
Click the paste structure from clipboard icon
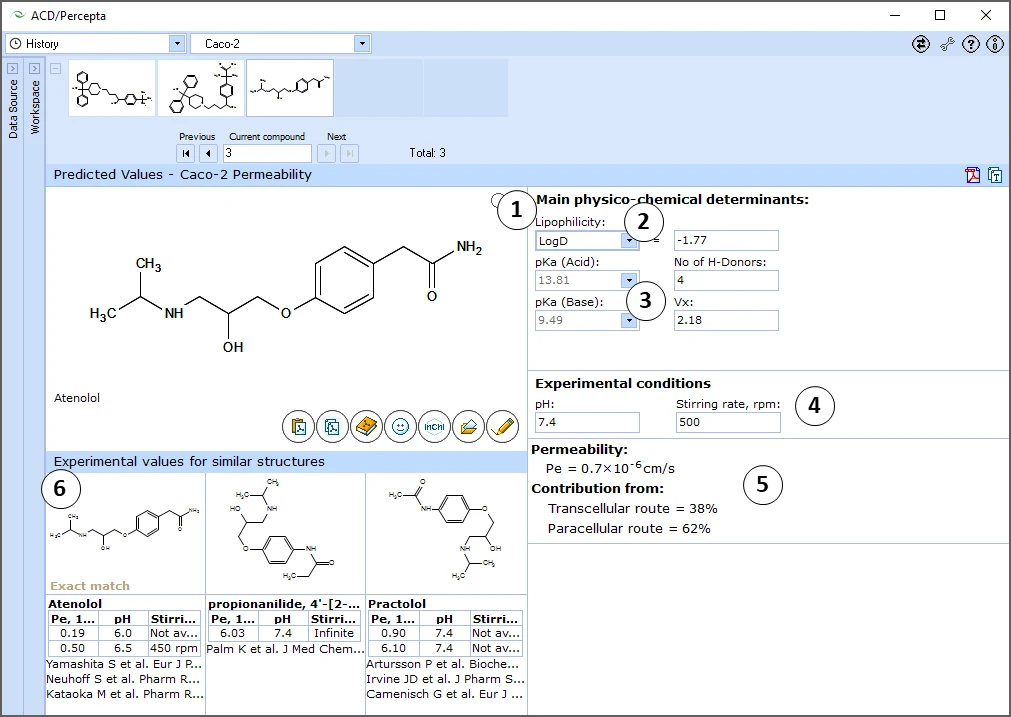[x=299, y=427]
